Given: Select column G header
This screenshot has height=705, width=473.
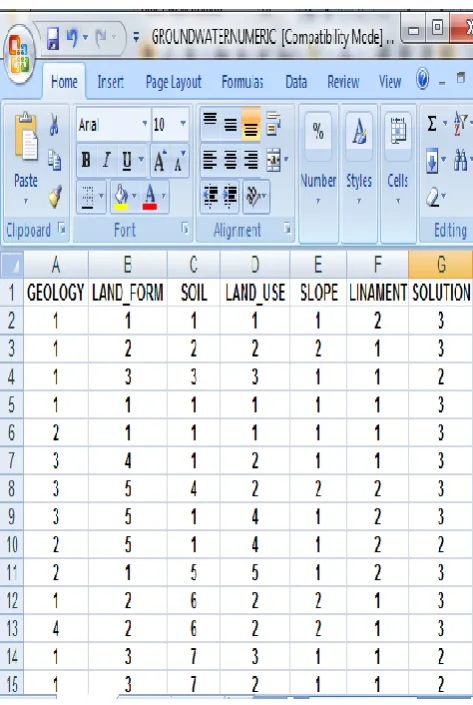Looking at the screenshot, I should tap(441, 265).
